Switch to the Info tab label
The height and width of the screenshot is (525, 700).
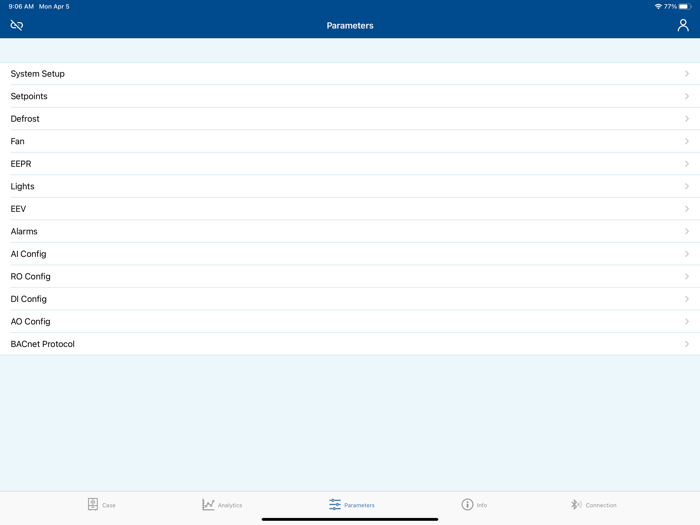[x=482, y=505]
